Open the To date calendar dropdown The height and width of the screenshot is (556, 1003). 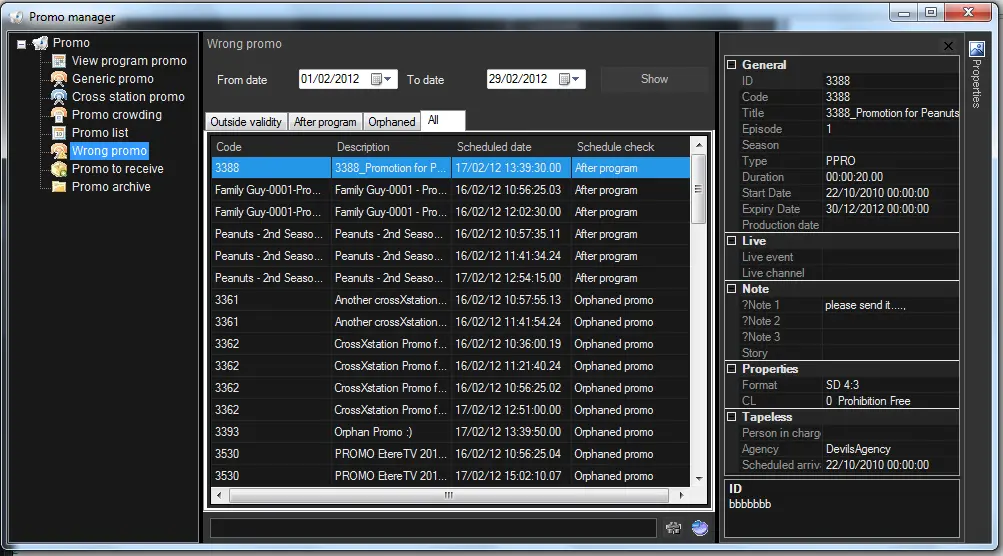(x=570, y=79)
